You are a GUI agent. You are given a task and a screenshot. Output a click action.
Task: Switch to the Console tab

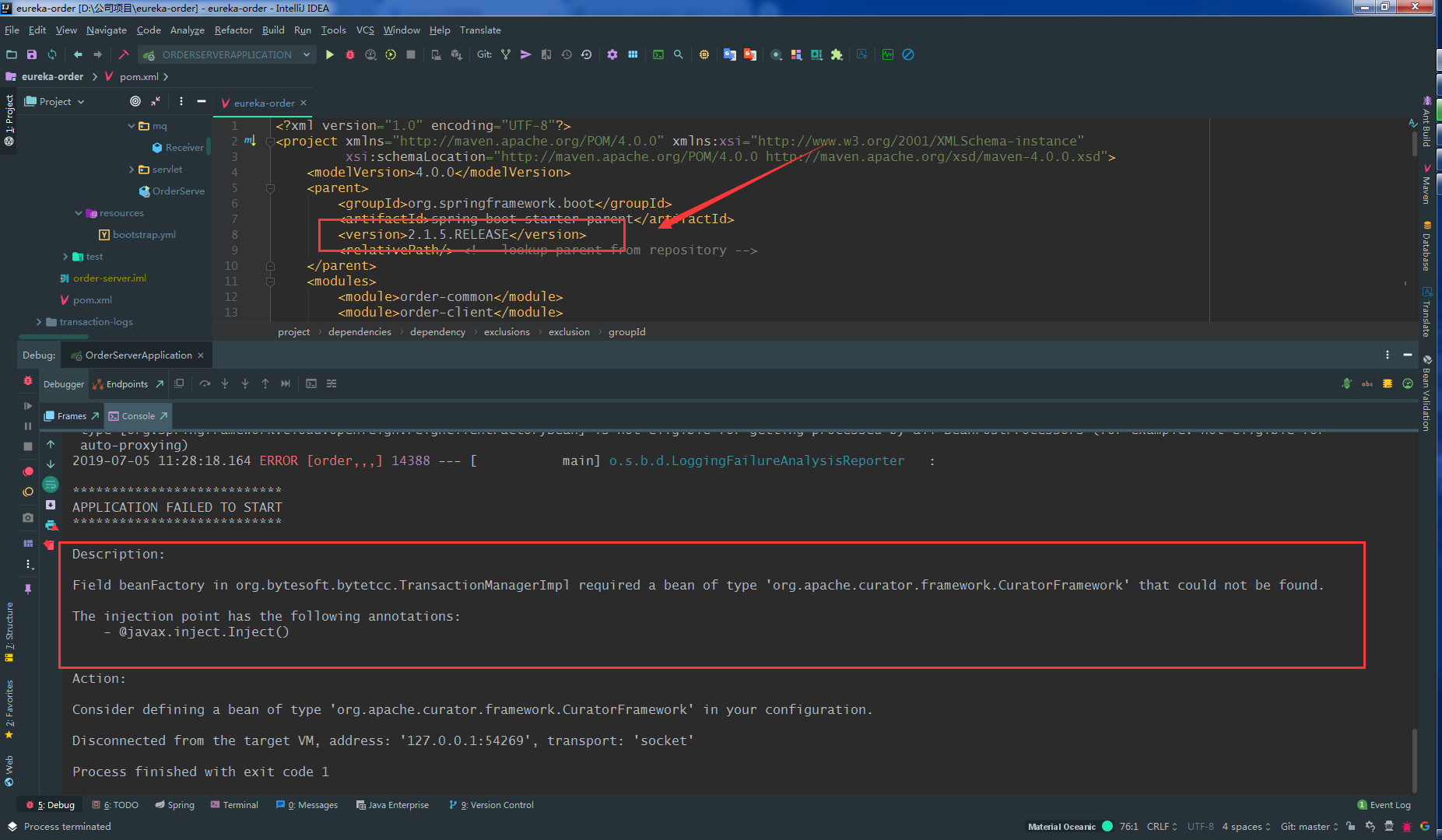click(x=138, y=416)
